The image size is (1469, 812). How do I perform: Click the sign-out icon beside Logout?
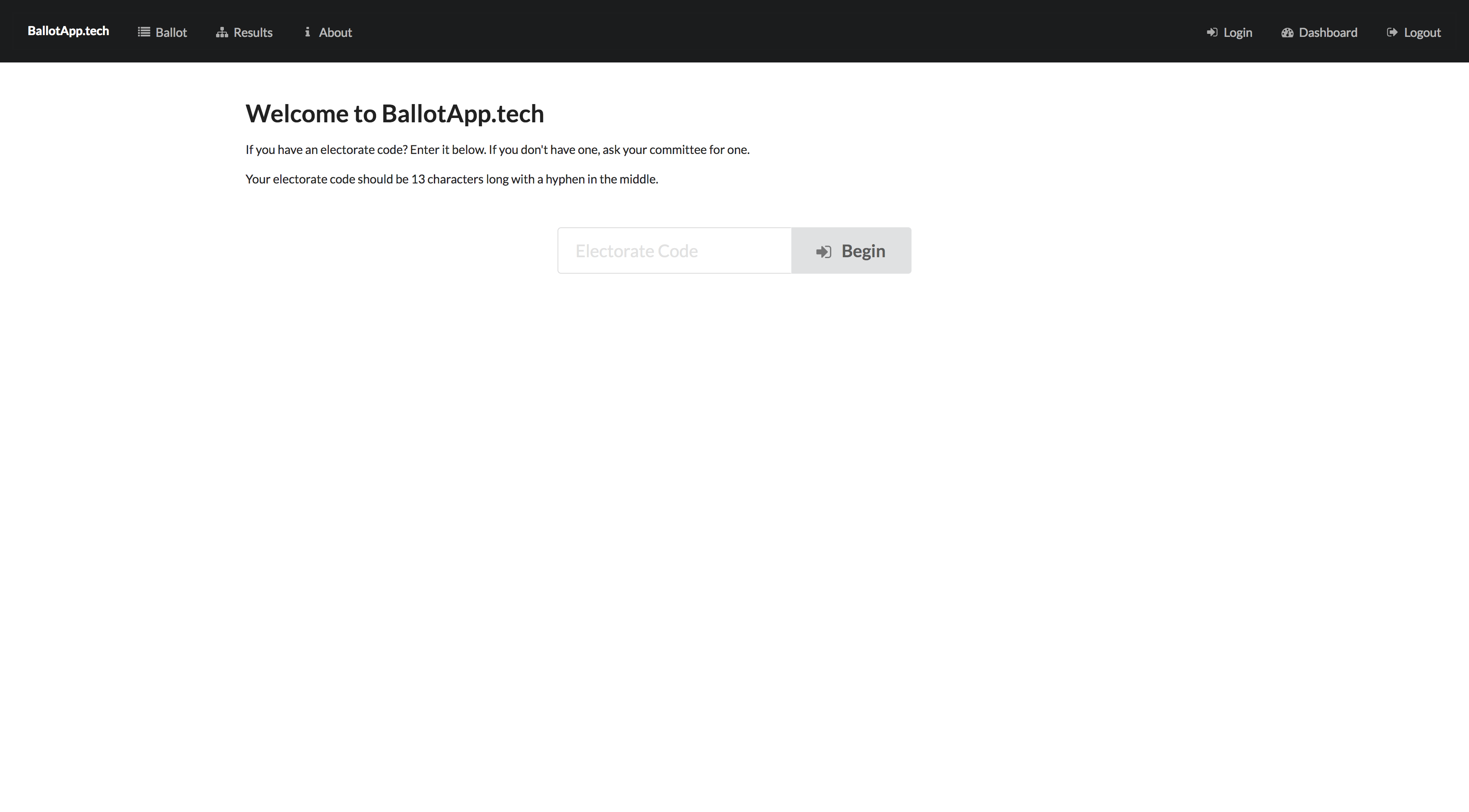(1392, 33)
